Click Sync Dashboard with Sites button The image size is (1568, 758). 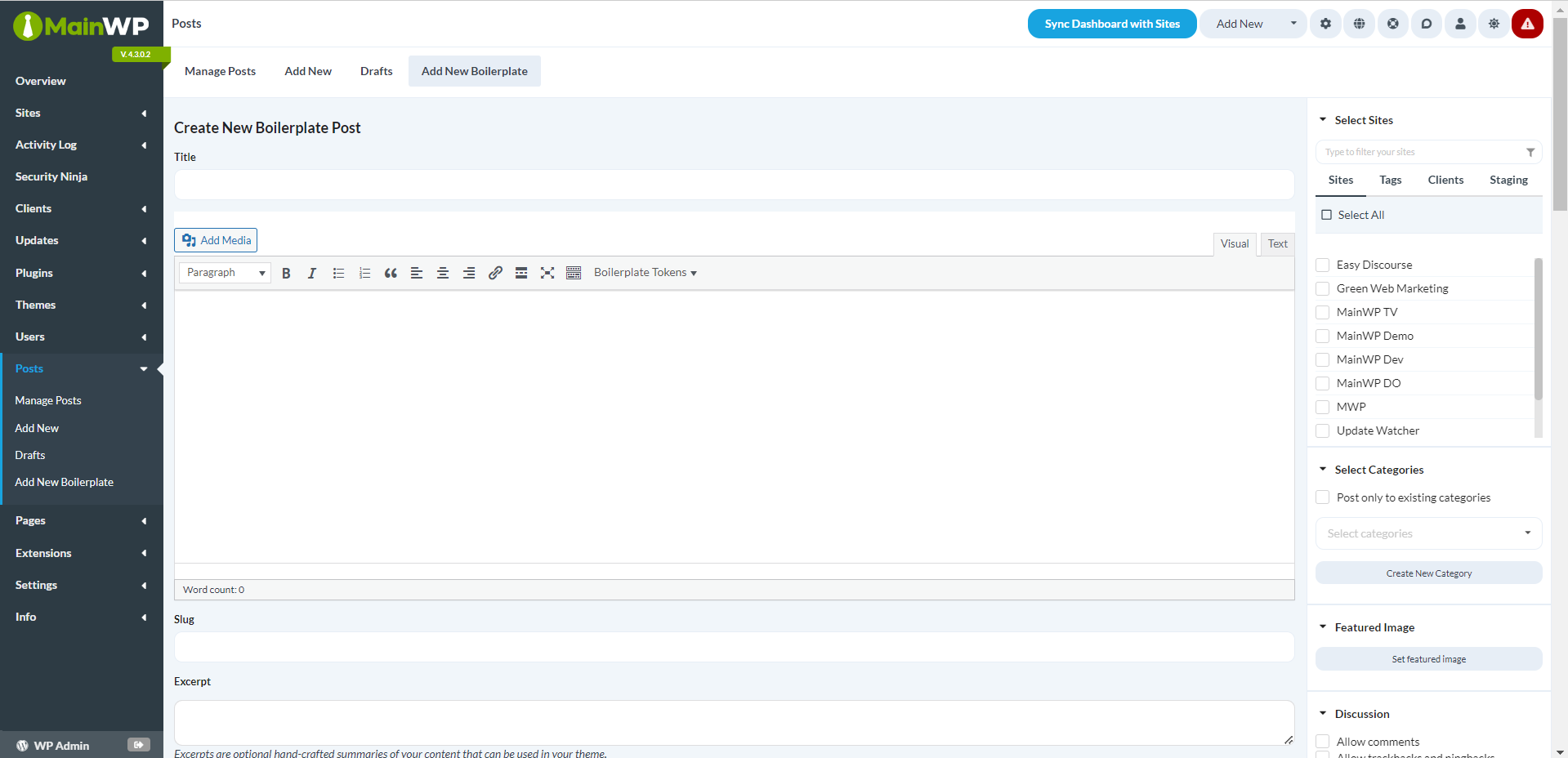1112,24
